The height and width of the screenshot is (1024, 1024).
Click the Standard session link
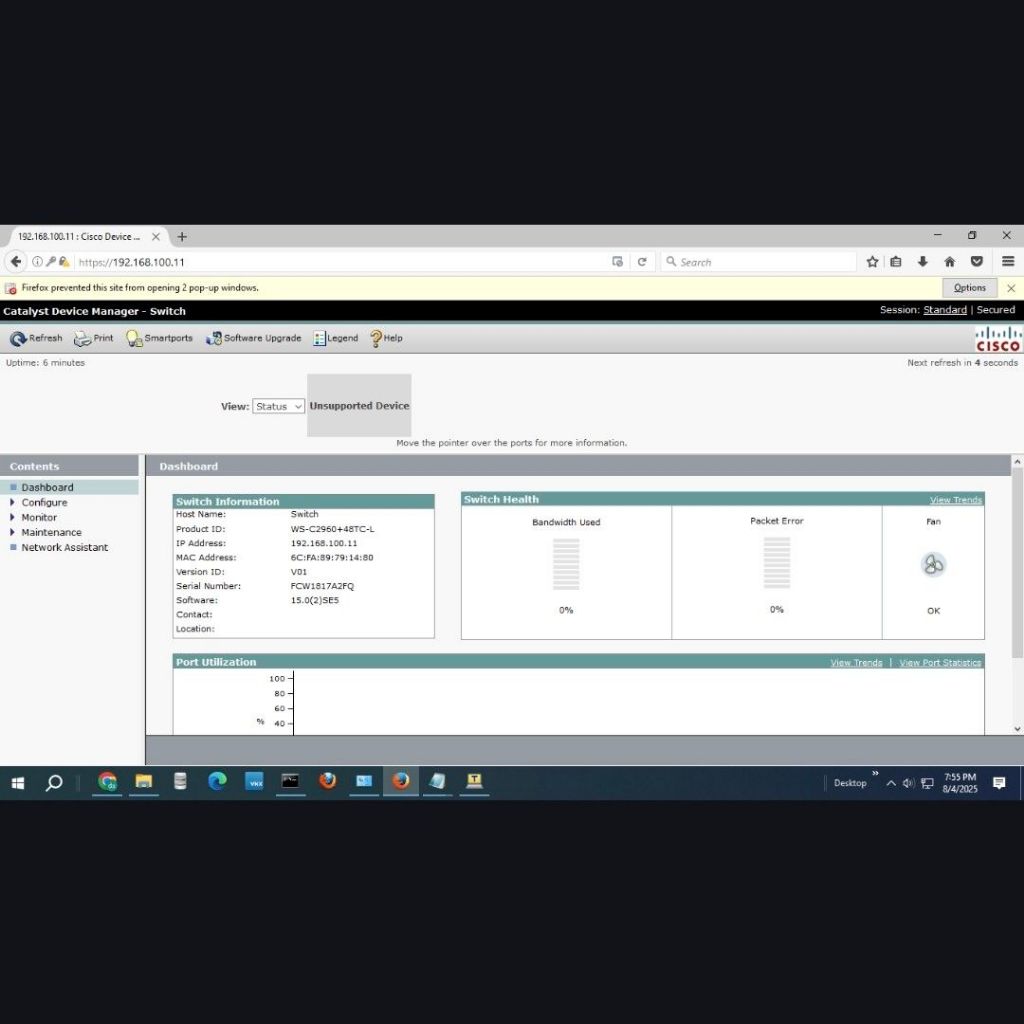(x=944, y=310)
